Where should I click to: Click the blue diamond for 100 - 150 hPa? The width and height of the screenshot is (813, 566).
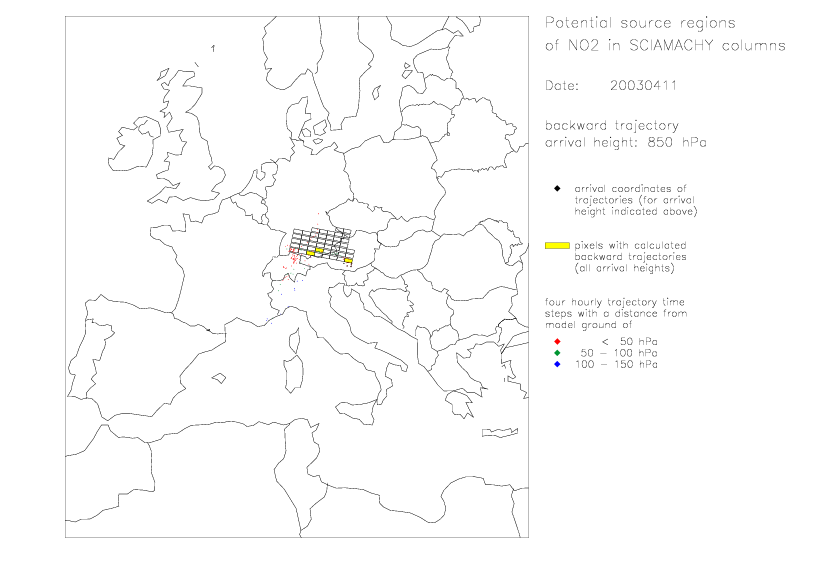[x=557, y=364]
